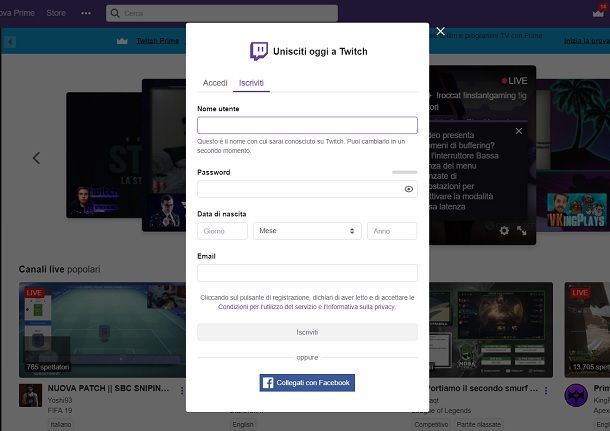Click the Iscriviti submit button
The height and width of the screenshot is (431, 610).
point(307,332)
